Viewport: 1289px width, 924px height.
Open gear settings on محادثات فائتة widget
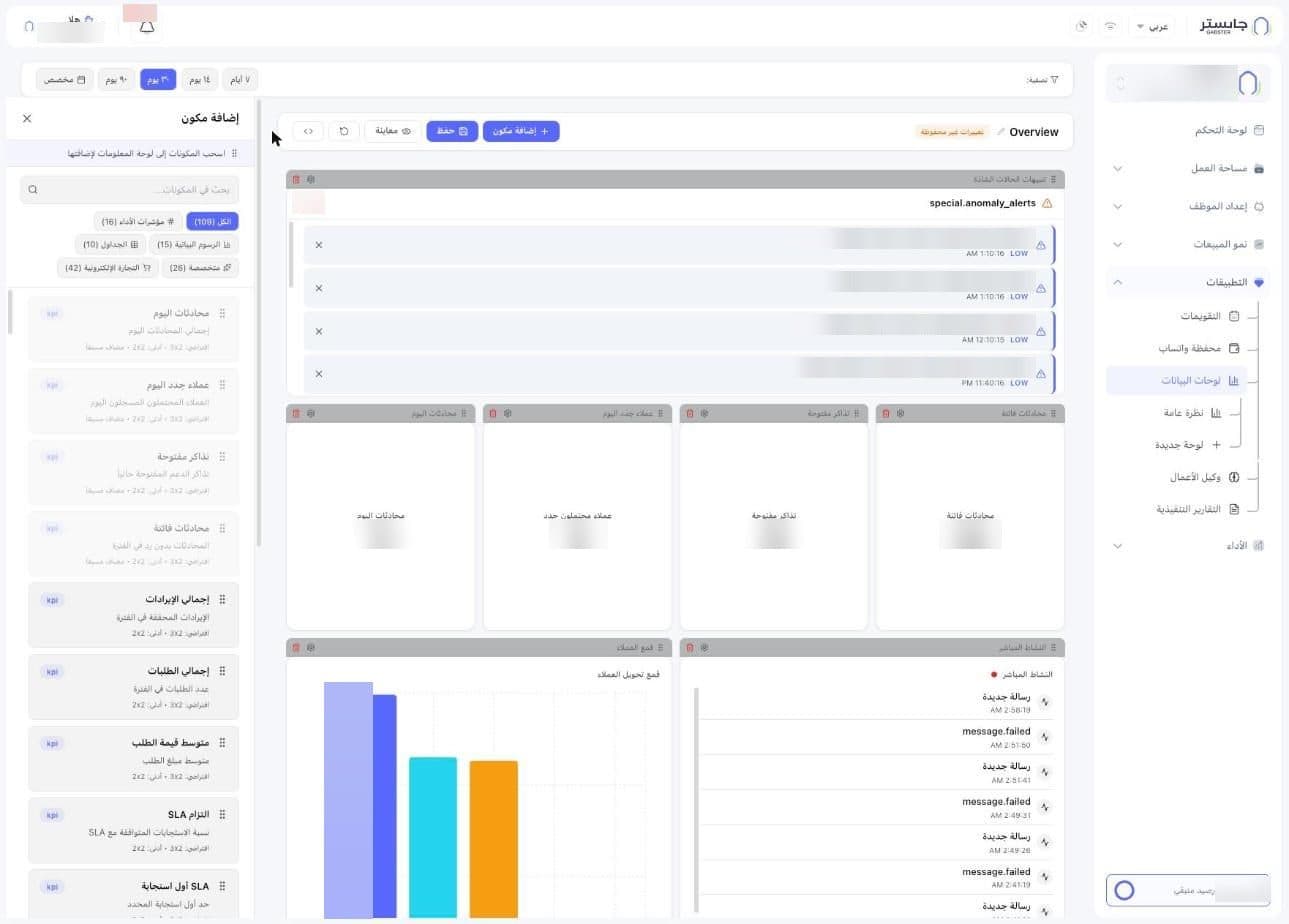click(901, 413)
